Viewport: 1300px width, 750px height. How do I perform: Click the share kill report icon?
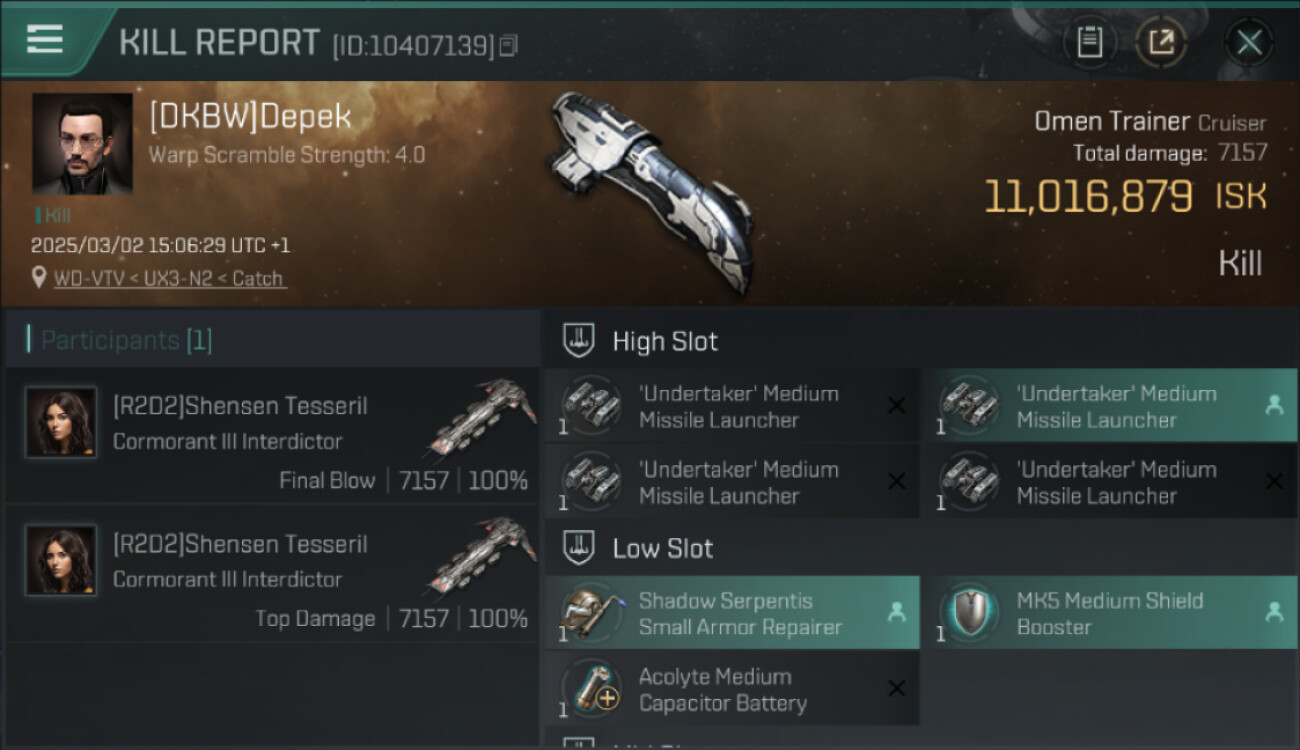click(x=1161, y=42)
